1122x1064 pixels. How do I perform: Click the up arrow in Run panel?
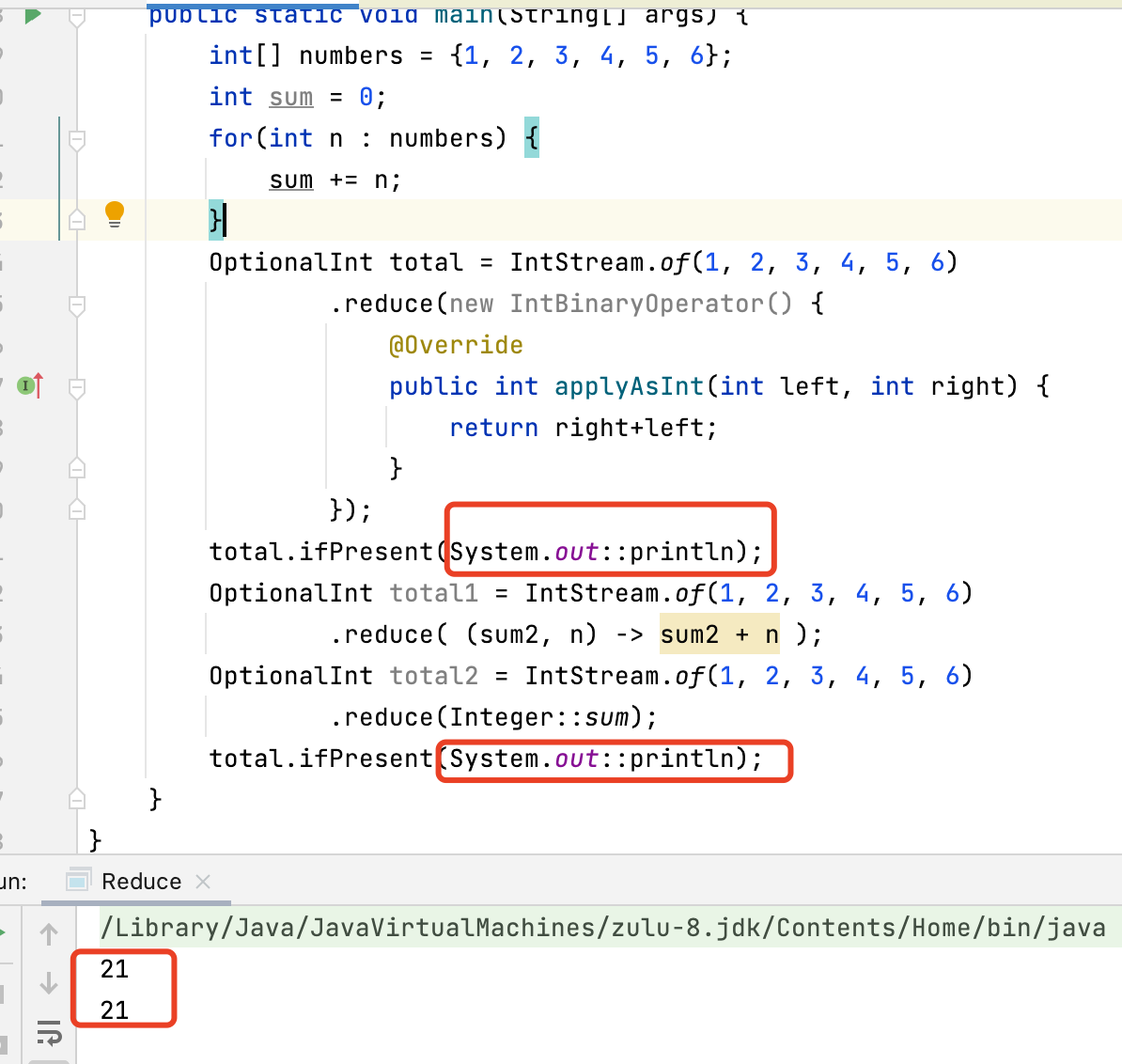(49, 933)
